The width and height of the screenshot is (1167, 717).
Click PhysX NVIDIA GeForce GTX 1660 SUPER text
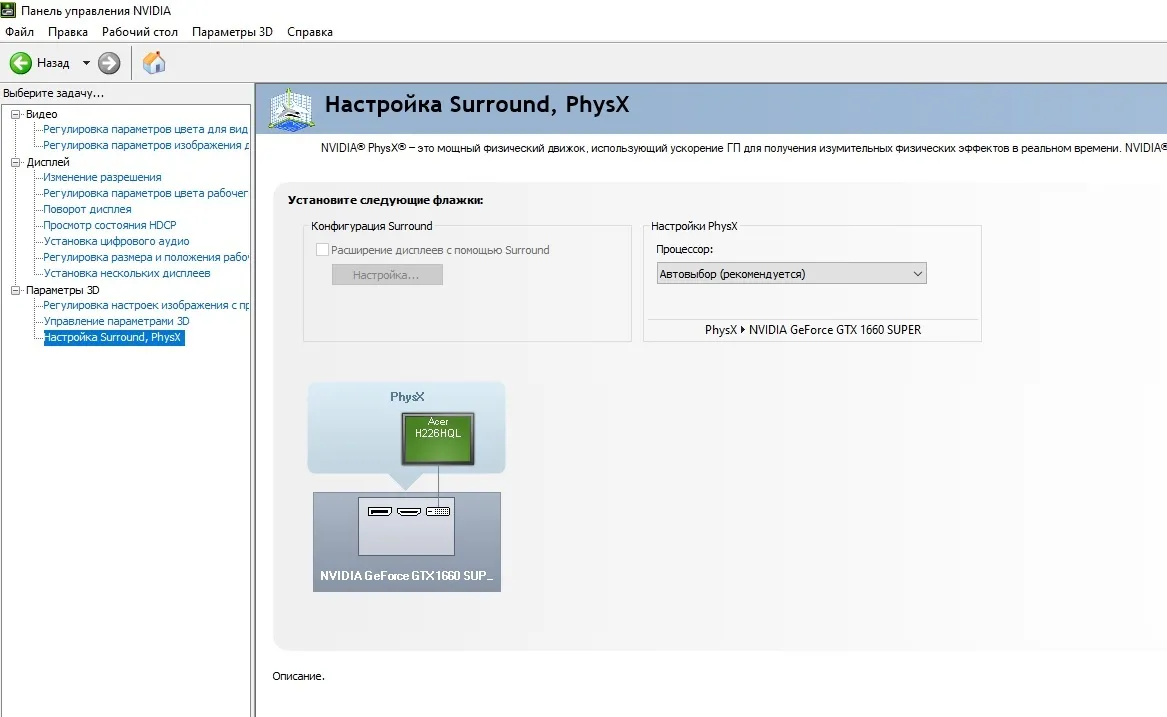tap(813, 330)
